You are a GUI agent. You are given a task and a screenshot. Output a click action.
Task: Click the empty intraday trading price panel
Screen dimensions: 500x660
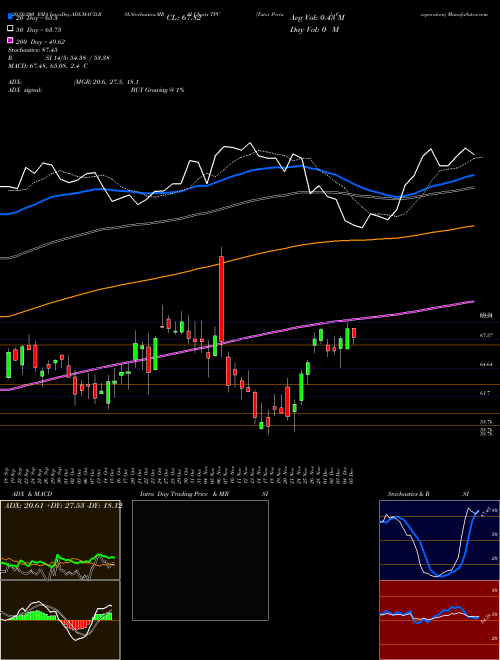tap(200, 560)
